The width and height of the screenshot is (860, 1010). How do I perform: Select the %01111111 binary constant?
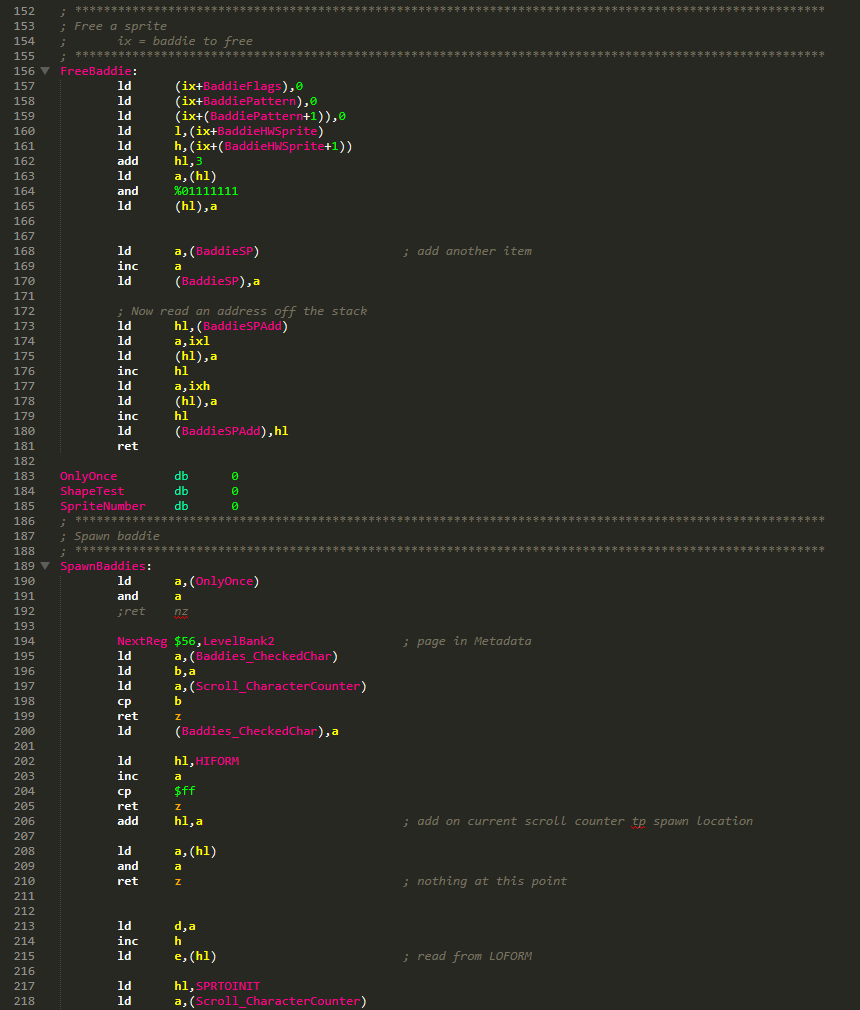click(x=204, y=190)
